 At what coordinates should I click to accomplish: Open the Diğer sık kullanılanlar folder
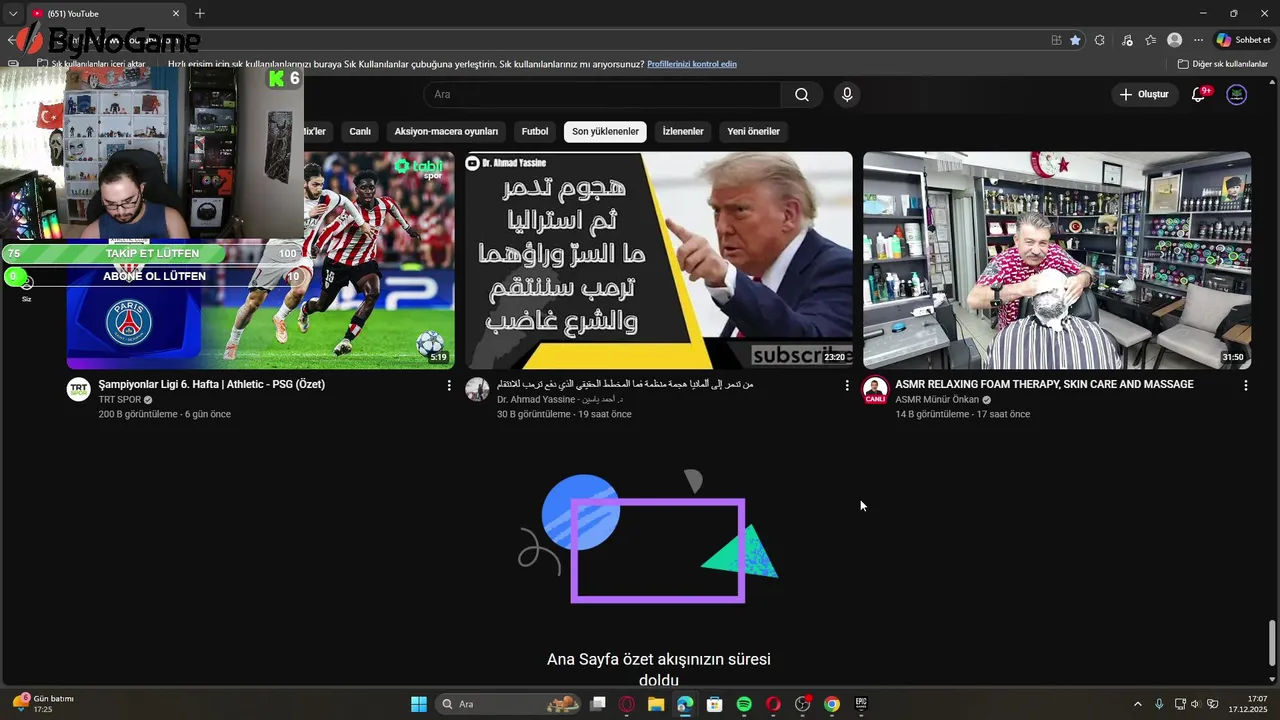coord(1223,64)
